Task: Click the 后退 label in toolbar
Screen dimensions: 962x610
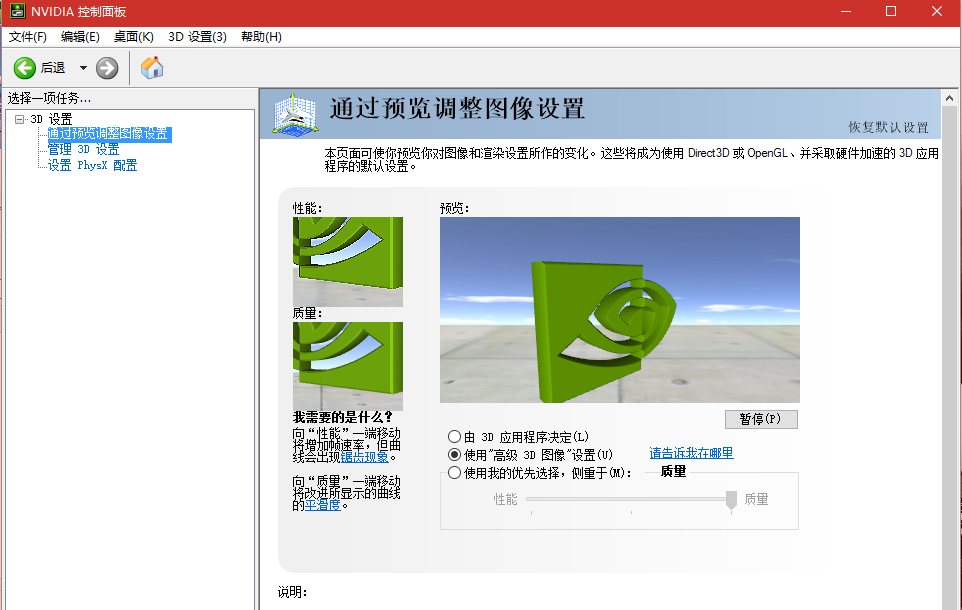Action: (x=53, y=68)
